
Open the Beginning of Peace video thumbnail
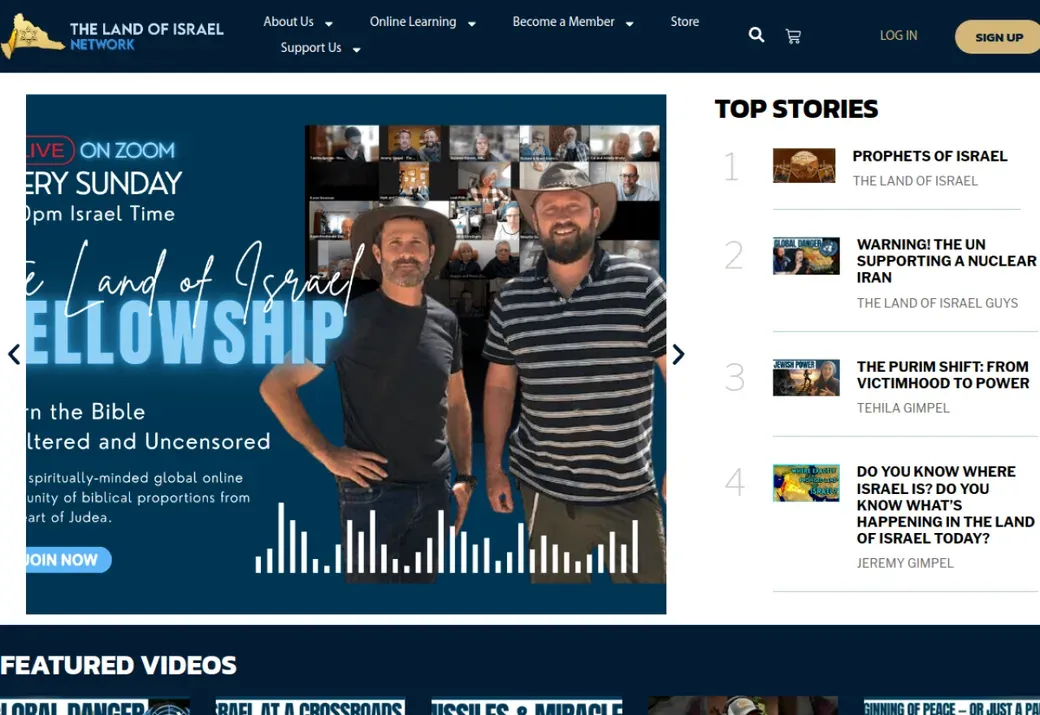952,706
